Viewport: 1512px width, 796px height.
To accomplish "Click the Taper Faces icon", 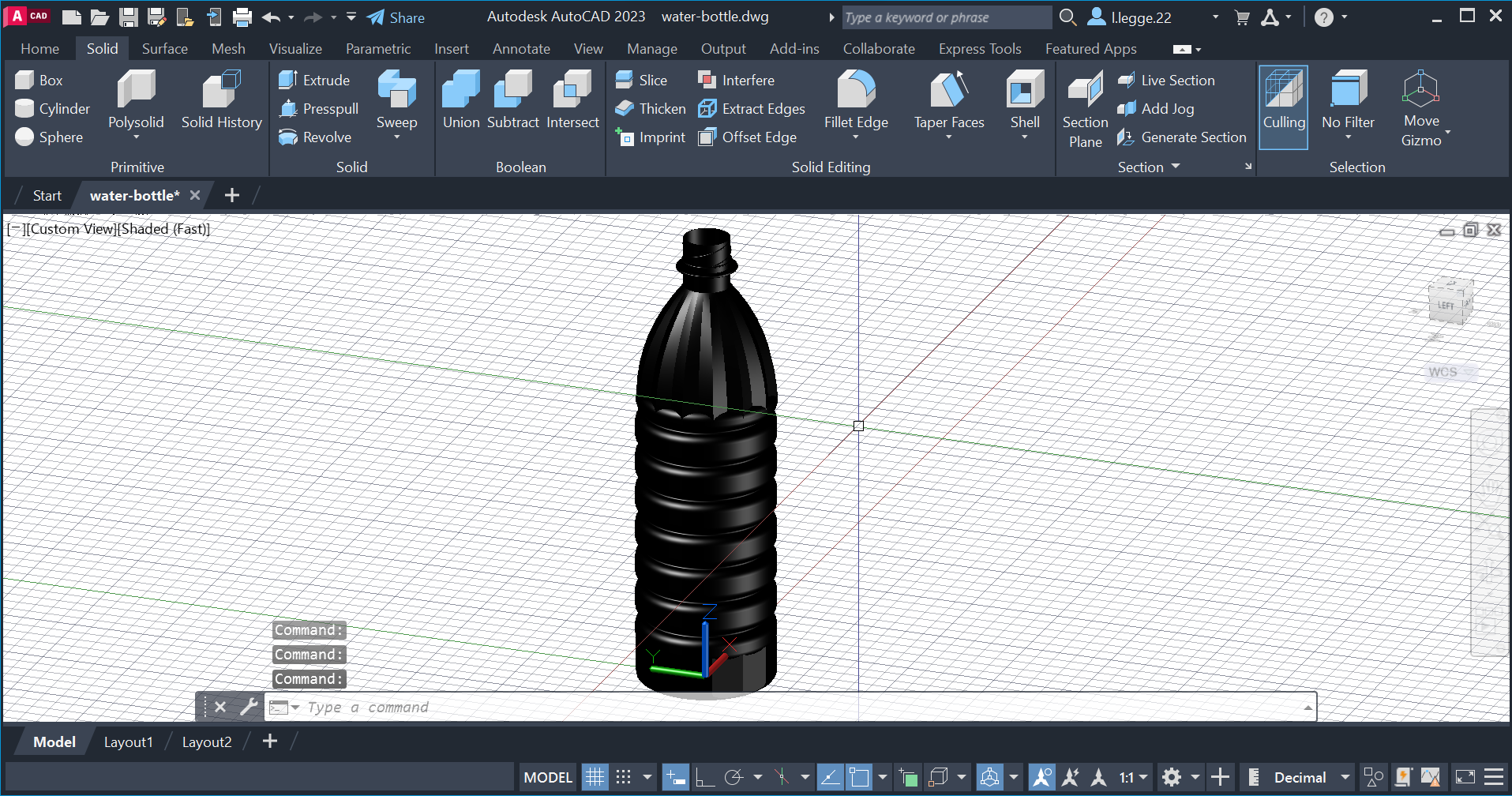I will click(x=949, y=88).
